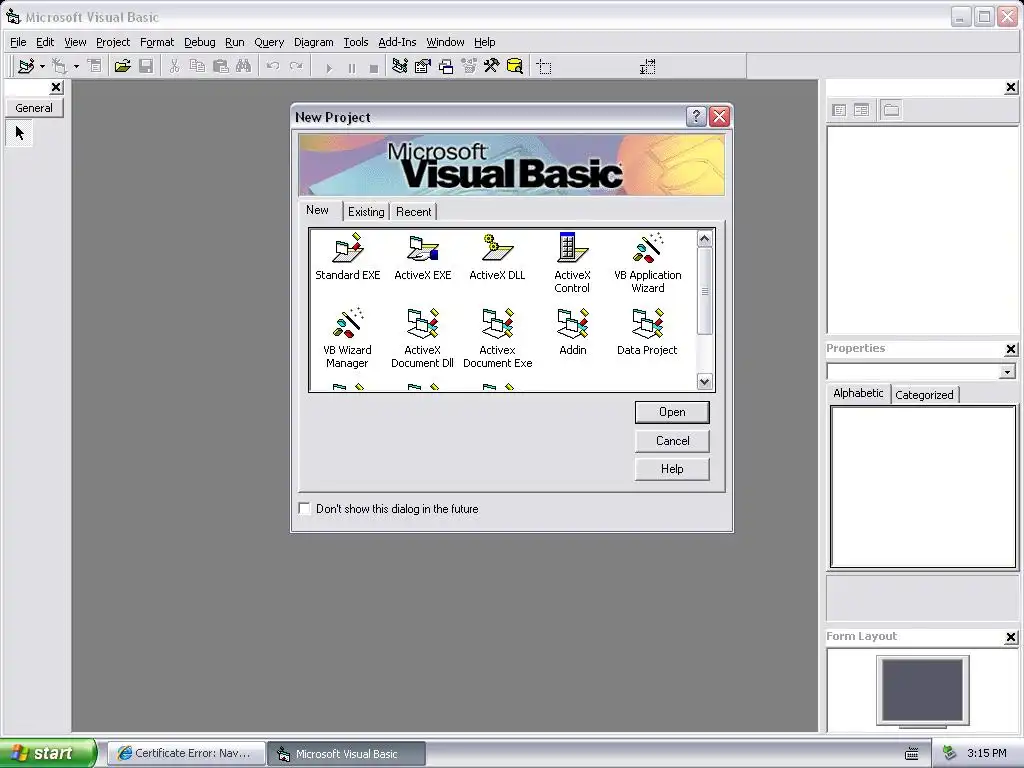The image size is (1024, 768).
Task: Click the Start run toolbar button
Action: click(x=329, y=68)
